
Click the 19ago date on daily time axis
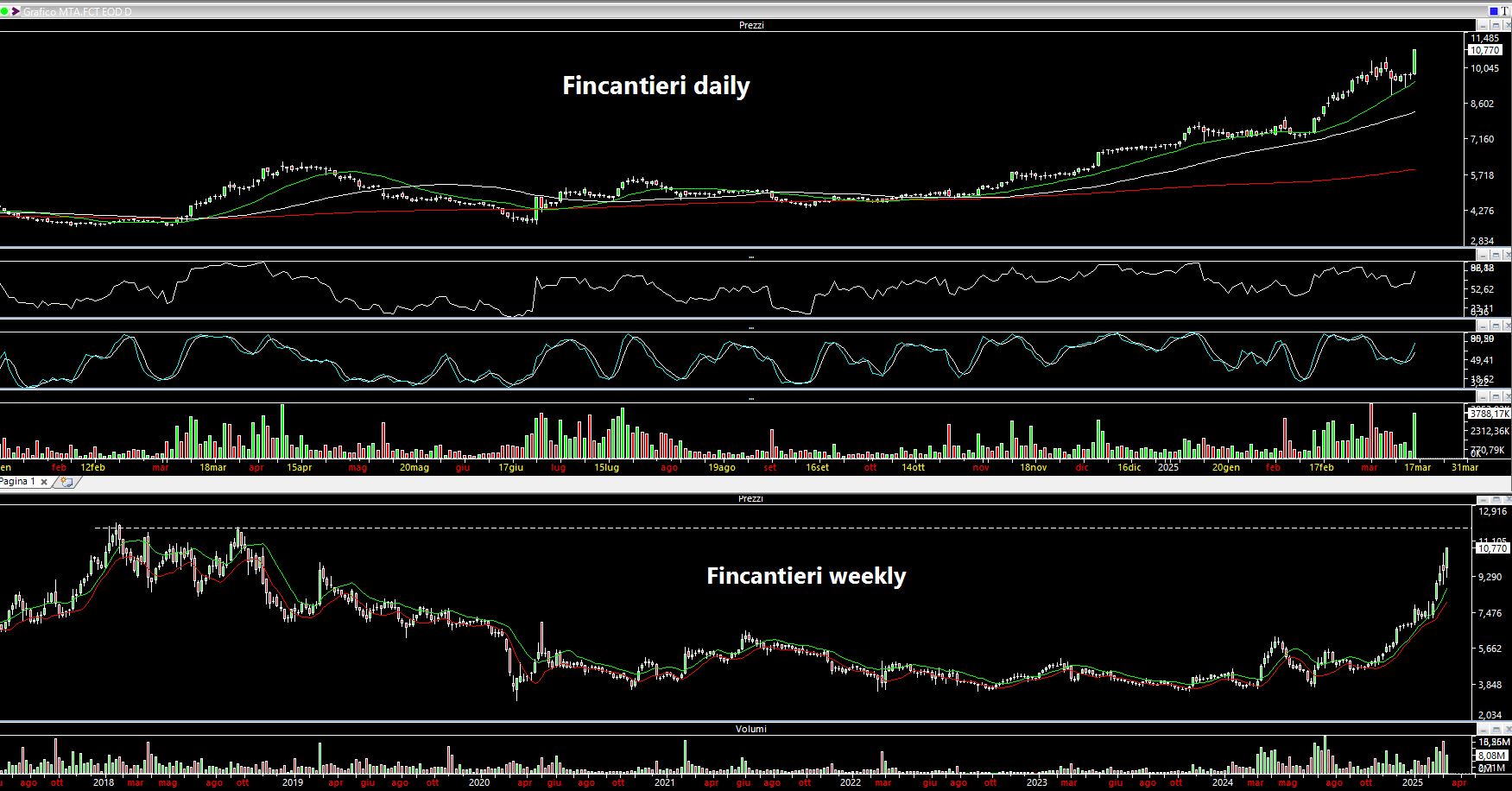(721, 467)
